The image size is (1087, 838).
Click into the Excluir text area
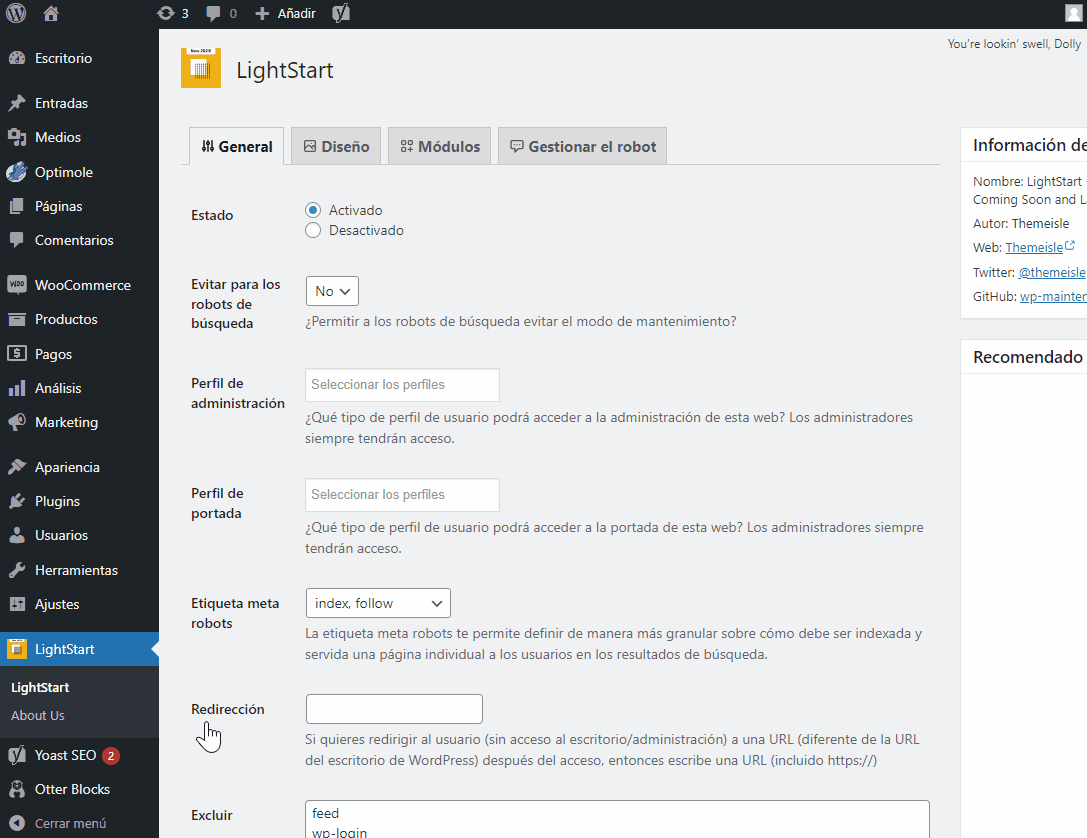pyautogui.click(x=617, y=819)
